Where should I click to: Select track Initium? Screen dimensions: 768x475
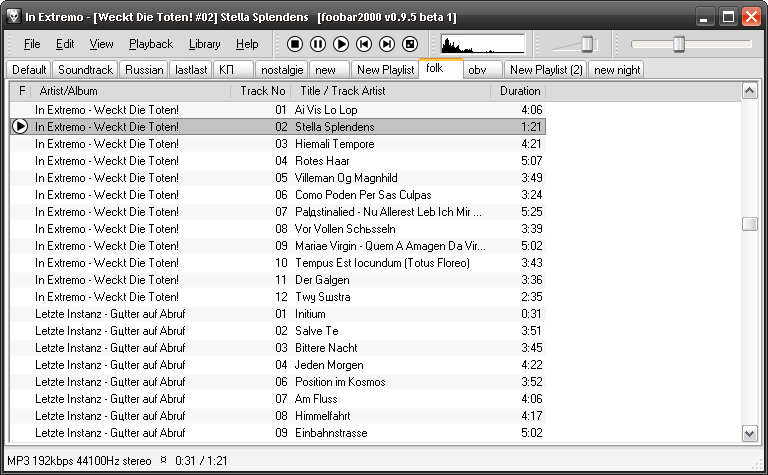point(278,314)
